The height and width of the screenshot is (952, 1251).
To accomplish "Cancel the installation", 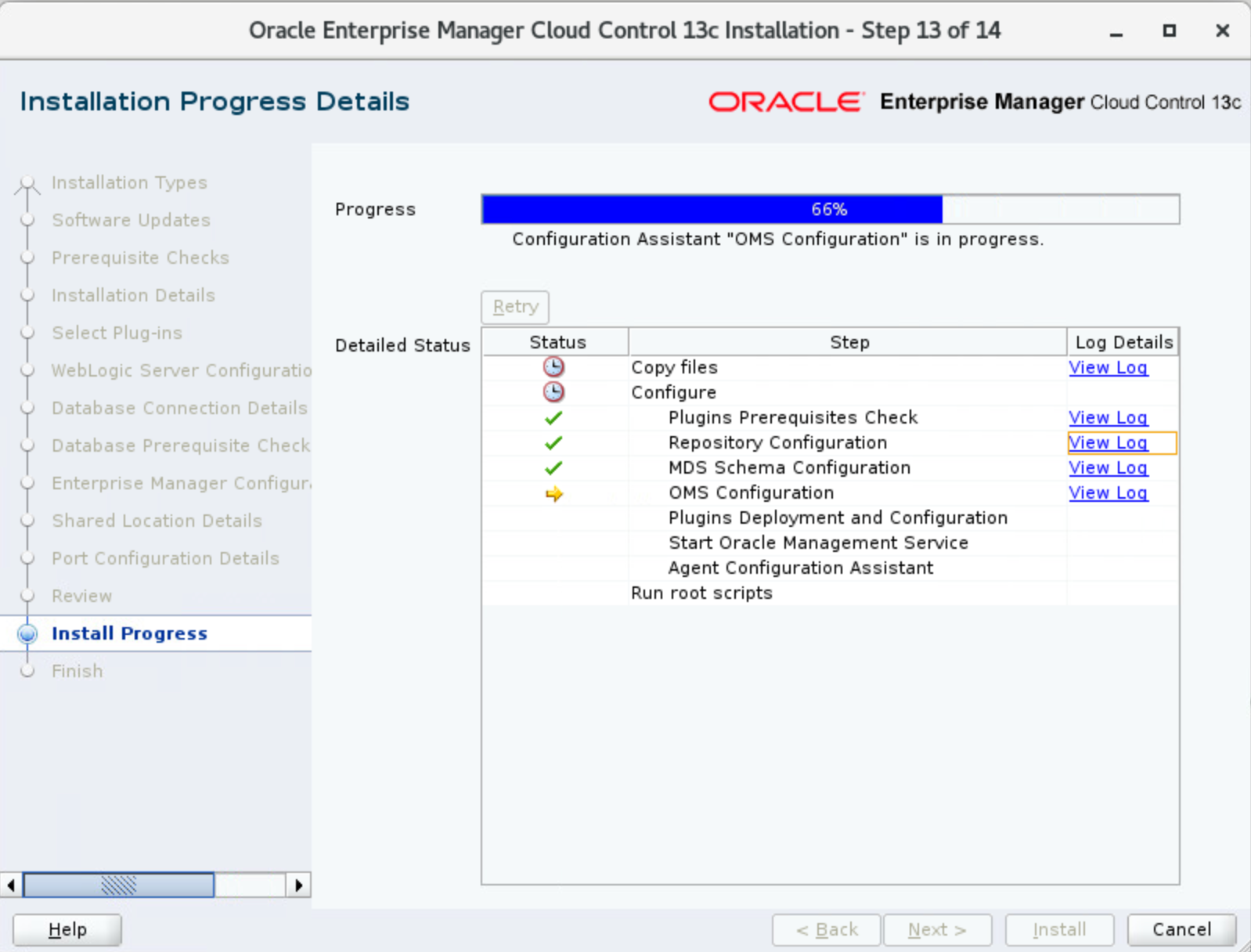I will [x=1181, y=929].
